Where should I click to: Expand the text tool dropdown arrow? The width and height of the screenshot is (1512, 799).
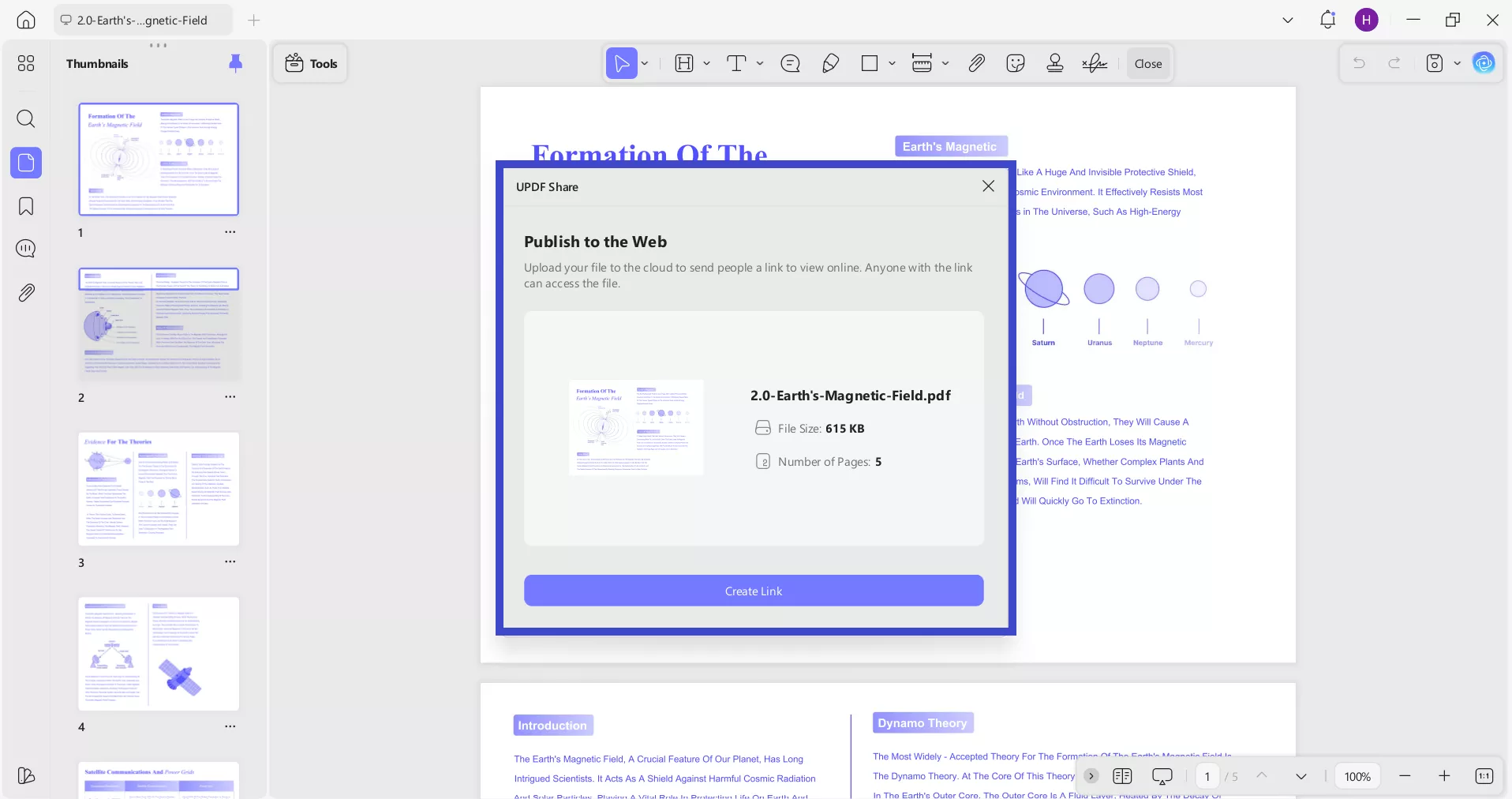(760, 63)
